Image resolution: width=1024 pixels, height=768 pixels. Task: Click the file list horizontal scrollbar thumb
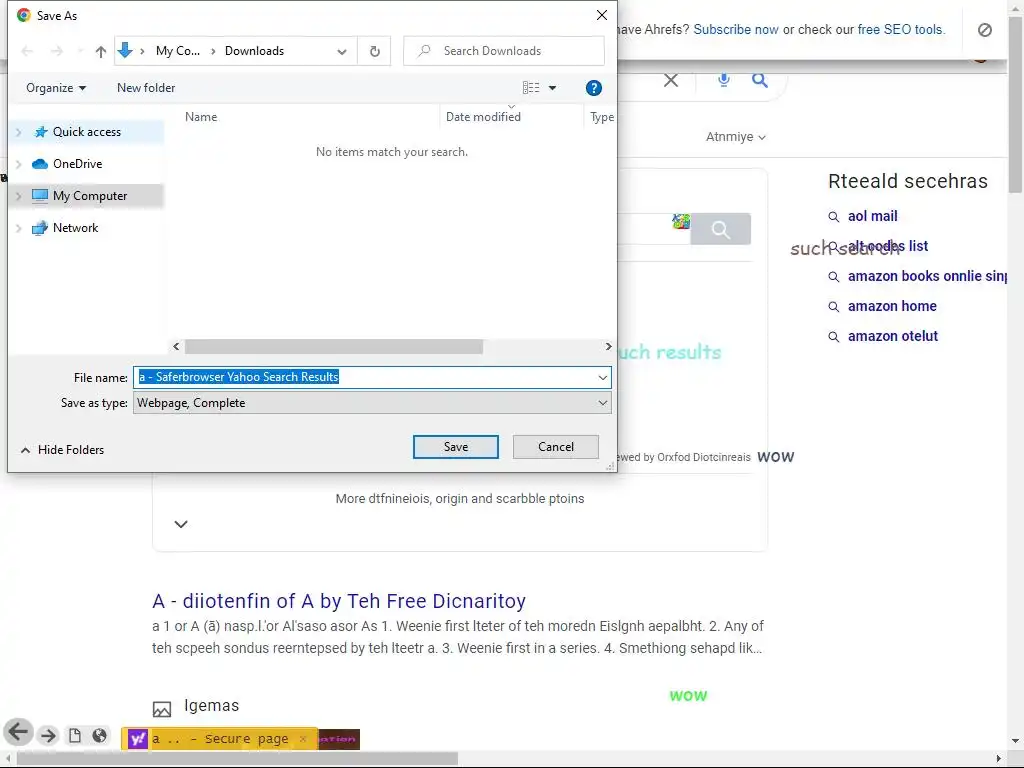click(x=334, y=347)
